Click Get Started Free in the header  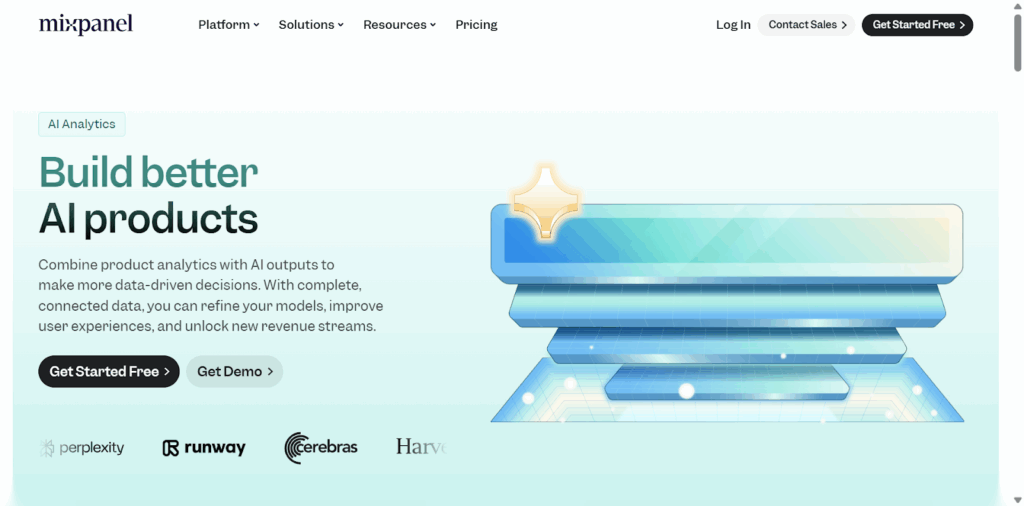(917, 25)
